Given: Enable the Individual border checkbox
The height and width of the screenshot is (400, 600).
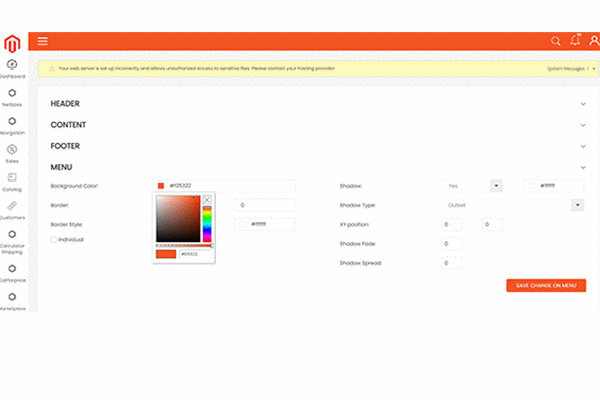Looking at the screenshot, I should coord(53,239).
